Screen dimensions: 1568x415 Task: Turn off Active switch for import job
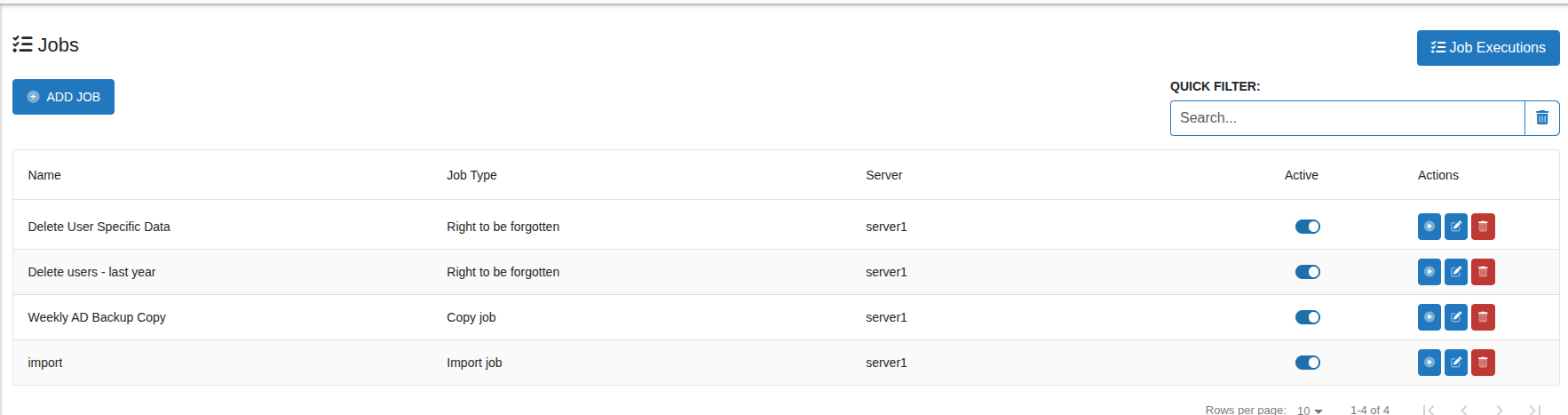coord(1307,363)
